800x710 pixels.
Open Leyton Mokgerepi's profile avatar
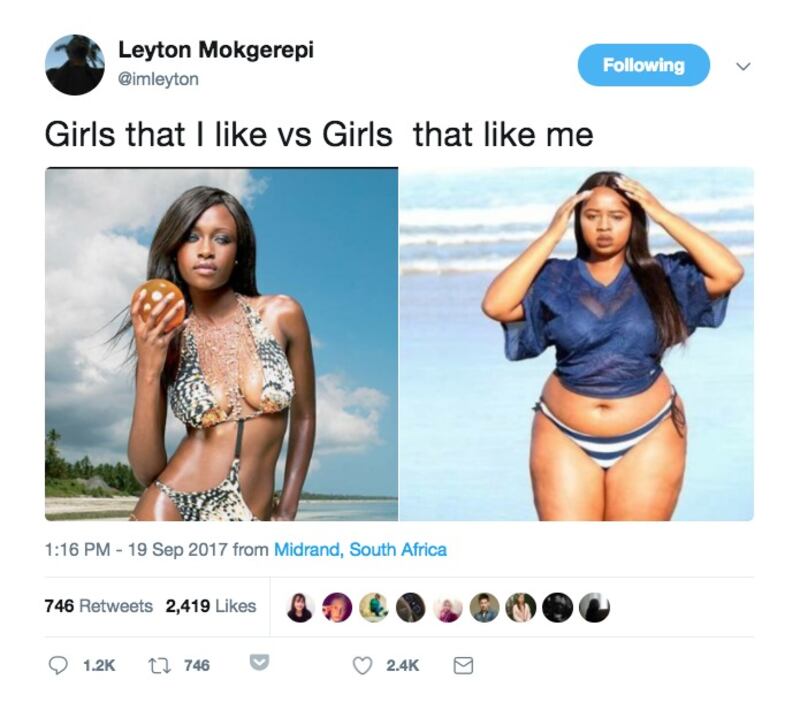pyautogui.click(x=75, y=65)
